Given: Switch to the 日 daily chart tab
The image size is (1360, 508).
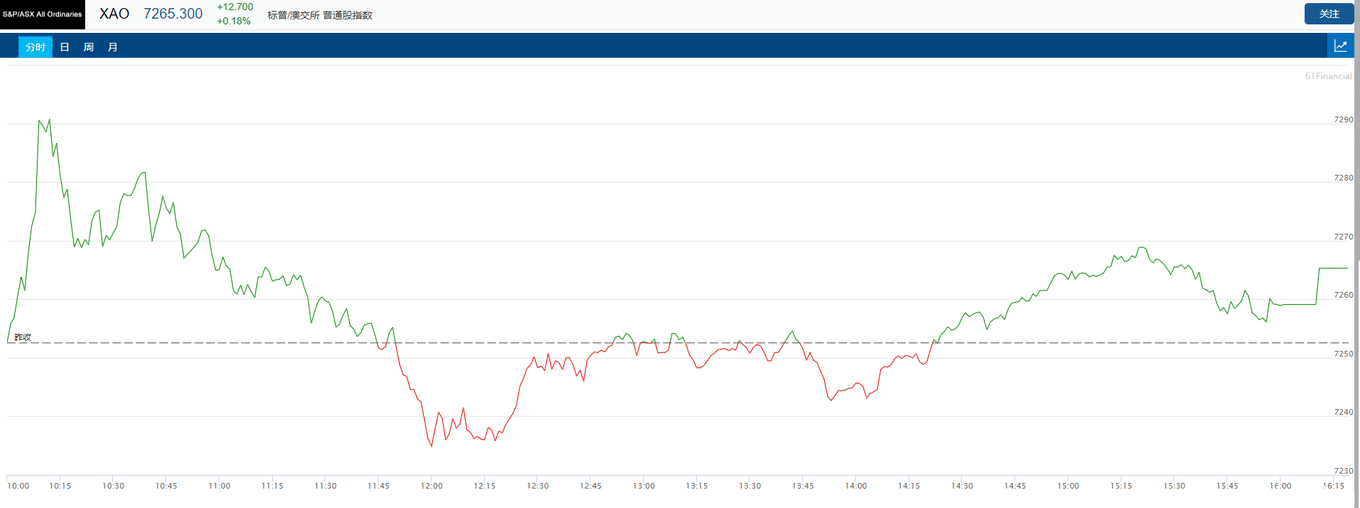Looking at the screenshot, I should [64, 47].
